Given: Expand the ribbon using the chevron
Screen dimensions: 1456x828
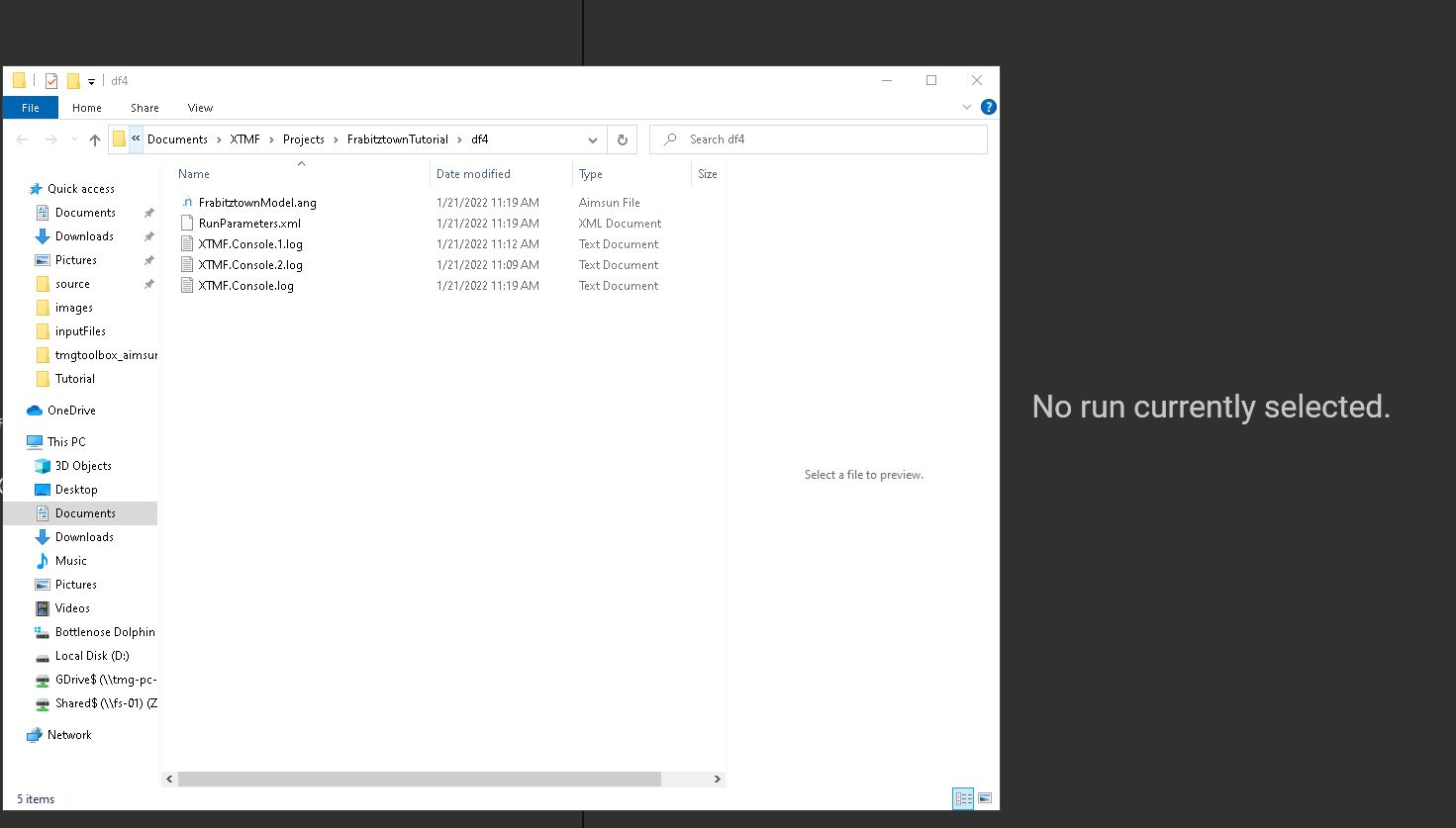Looking at the screenshot, I should click(967, 107).
